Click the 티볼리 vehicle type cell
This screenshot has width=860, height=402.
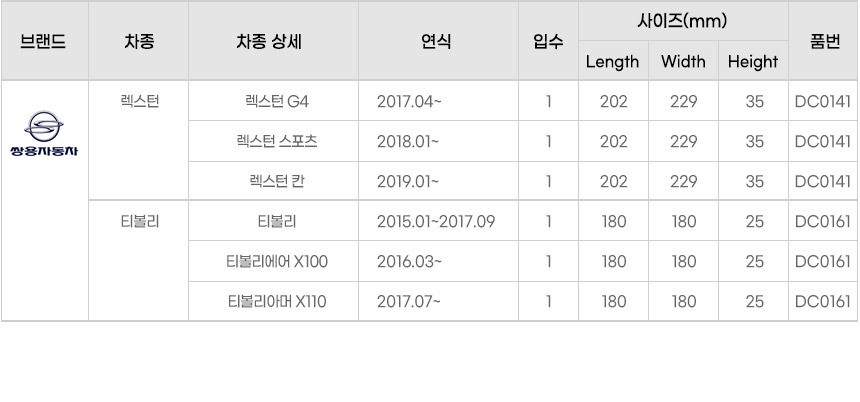[139, 222]
